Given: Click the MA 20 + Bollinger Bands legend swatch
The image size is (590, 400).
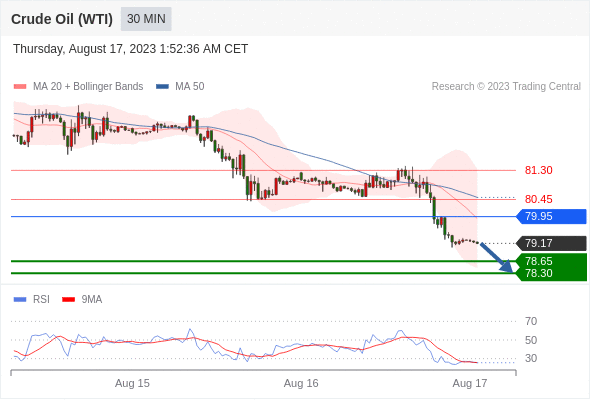Looking at the screenshot, I should [x=20, y=87].
